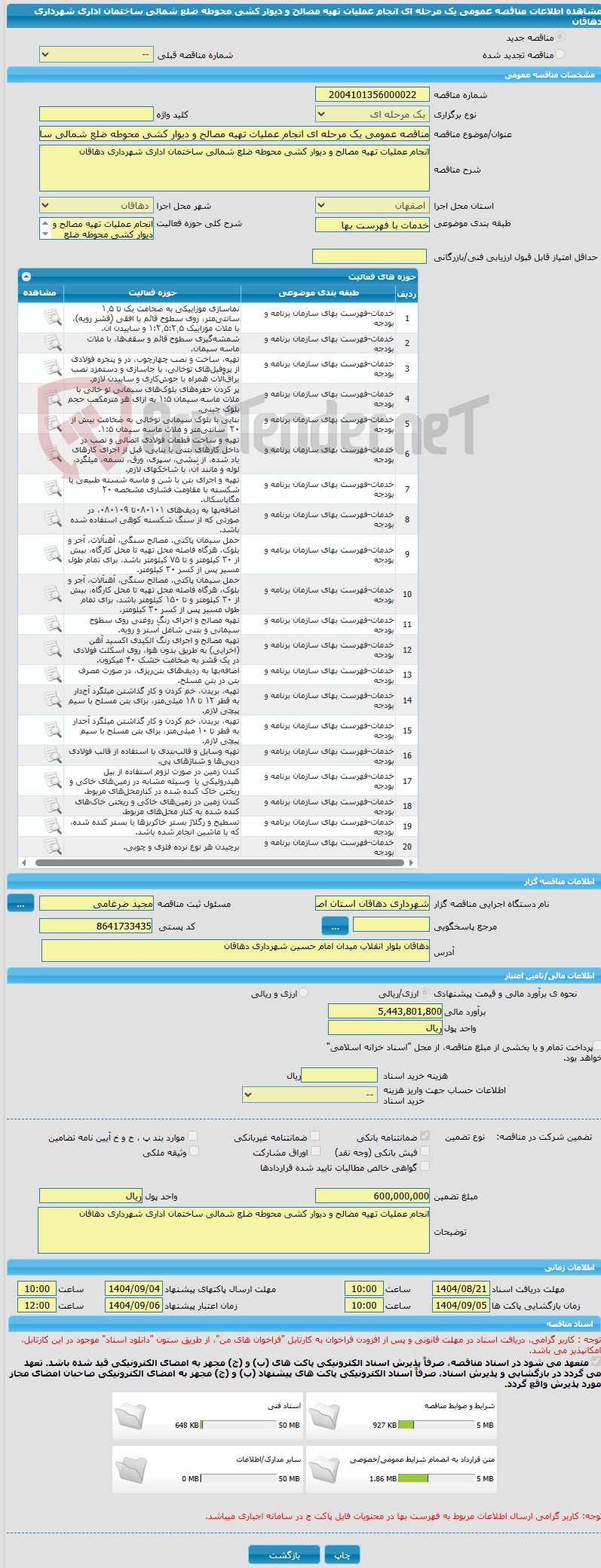Open view icon for activity row 11
The height and width of the screenshot is (1568, 601).
tap(53, 624)
